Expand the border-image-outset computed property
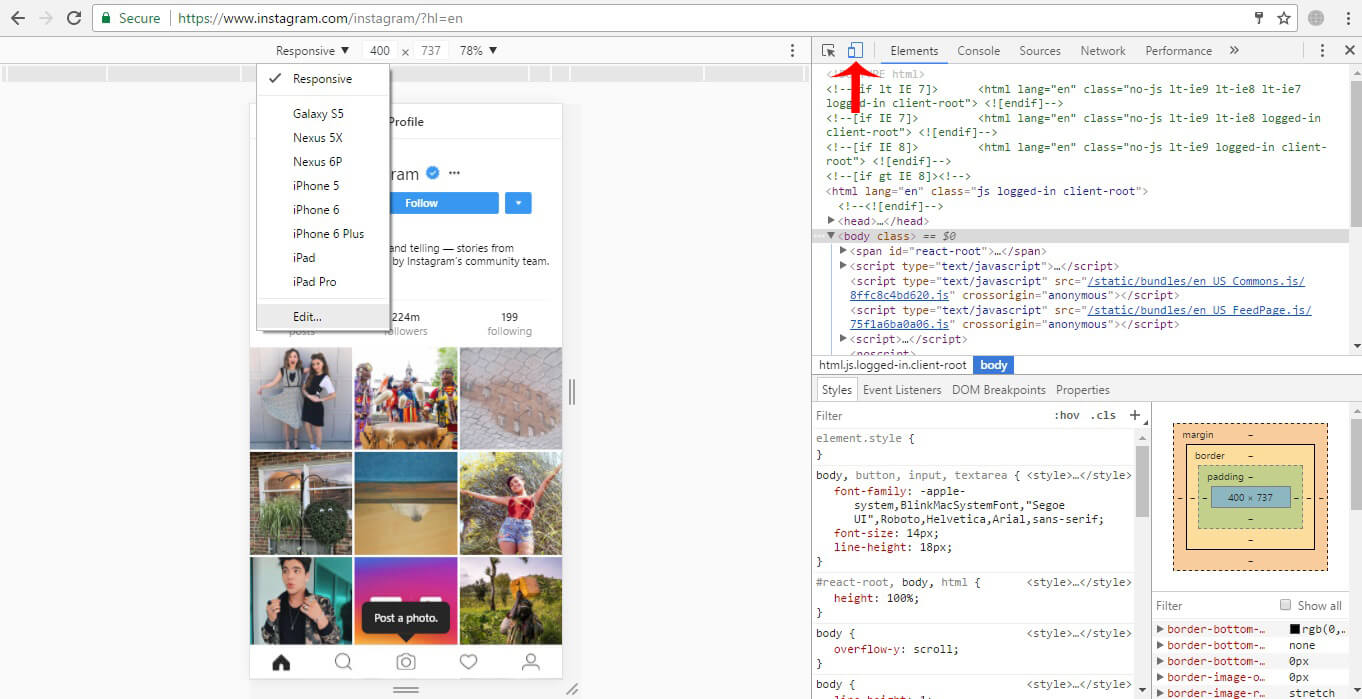Viewport: 1362px width, 699px height. 1161,677
